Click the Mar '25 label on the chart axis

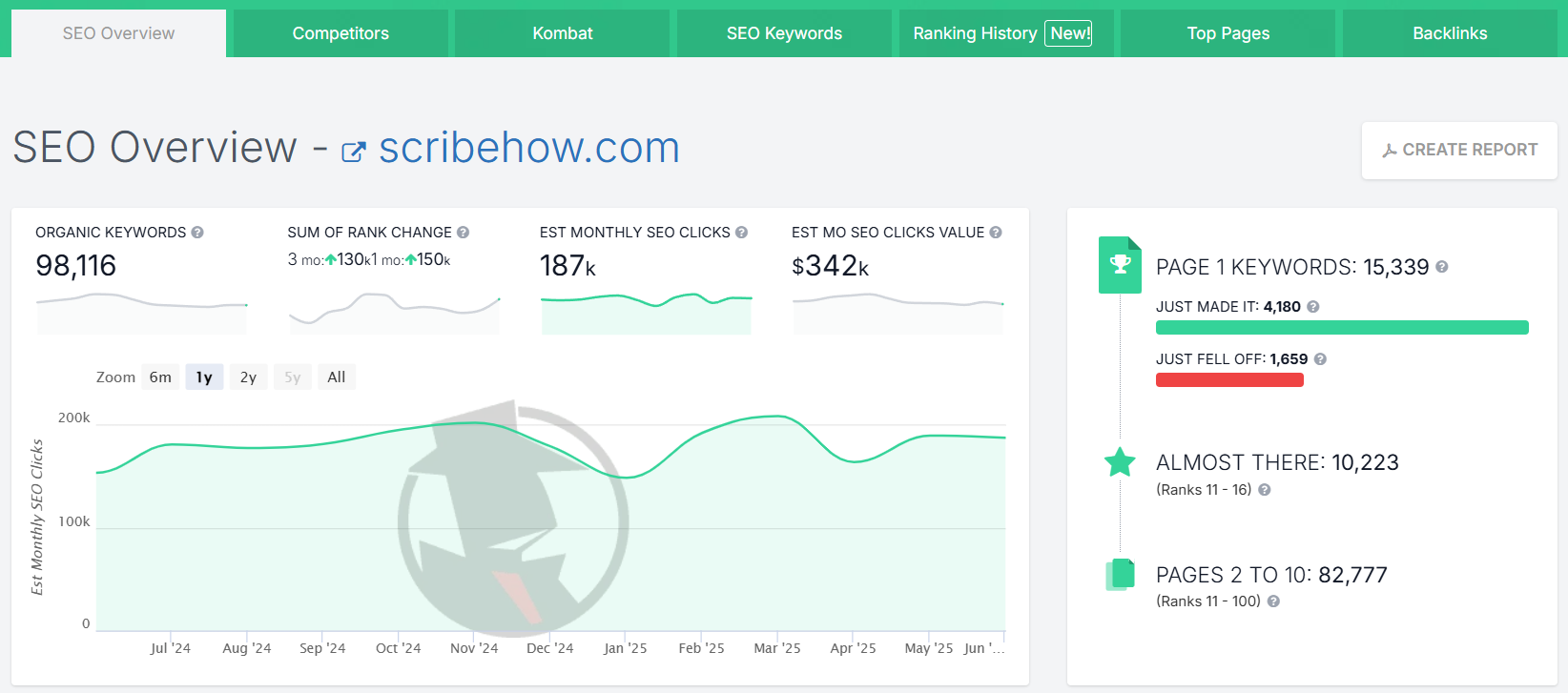777,648
